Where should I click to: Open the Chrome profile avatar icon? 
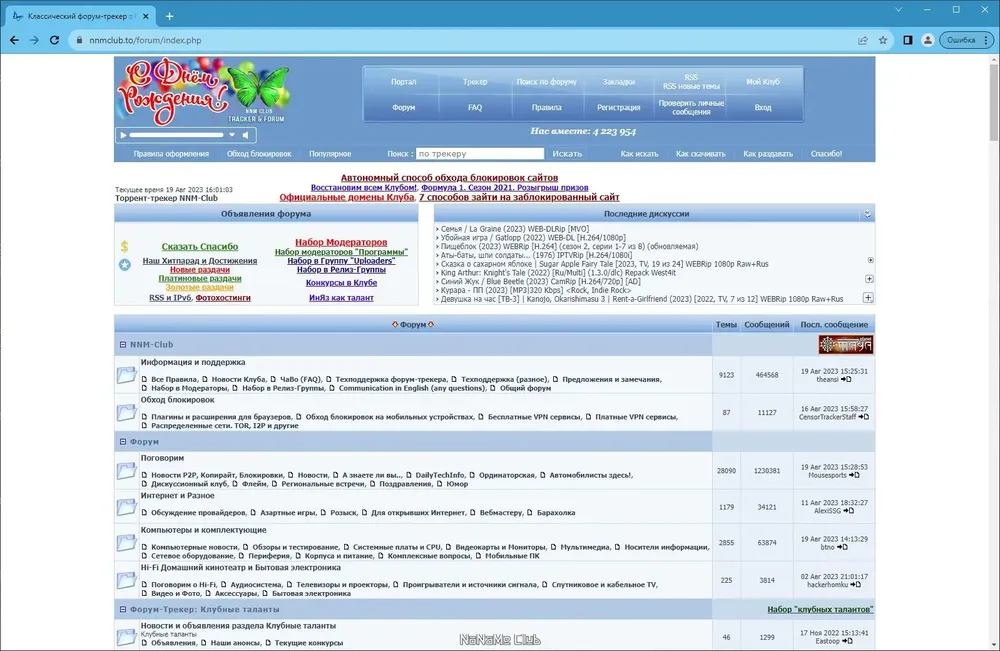[x=927, y=40]
